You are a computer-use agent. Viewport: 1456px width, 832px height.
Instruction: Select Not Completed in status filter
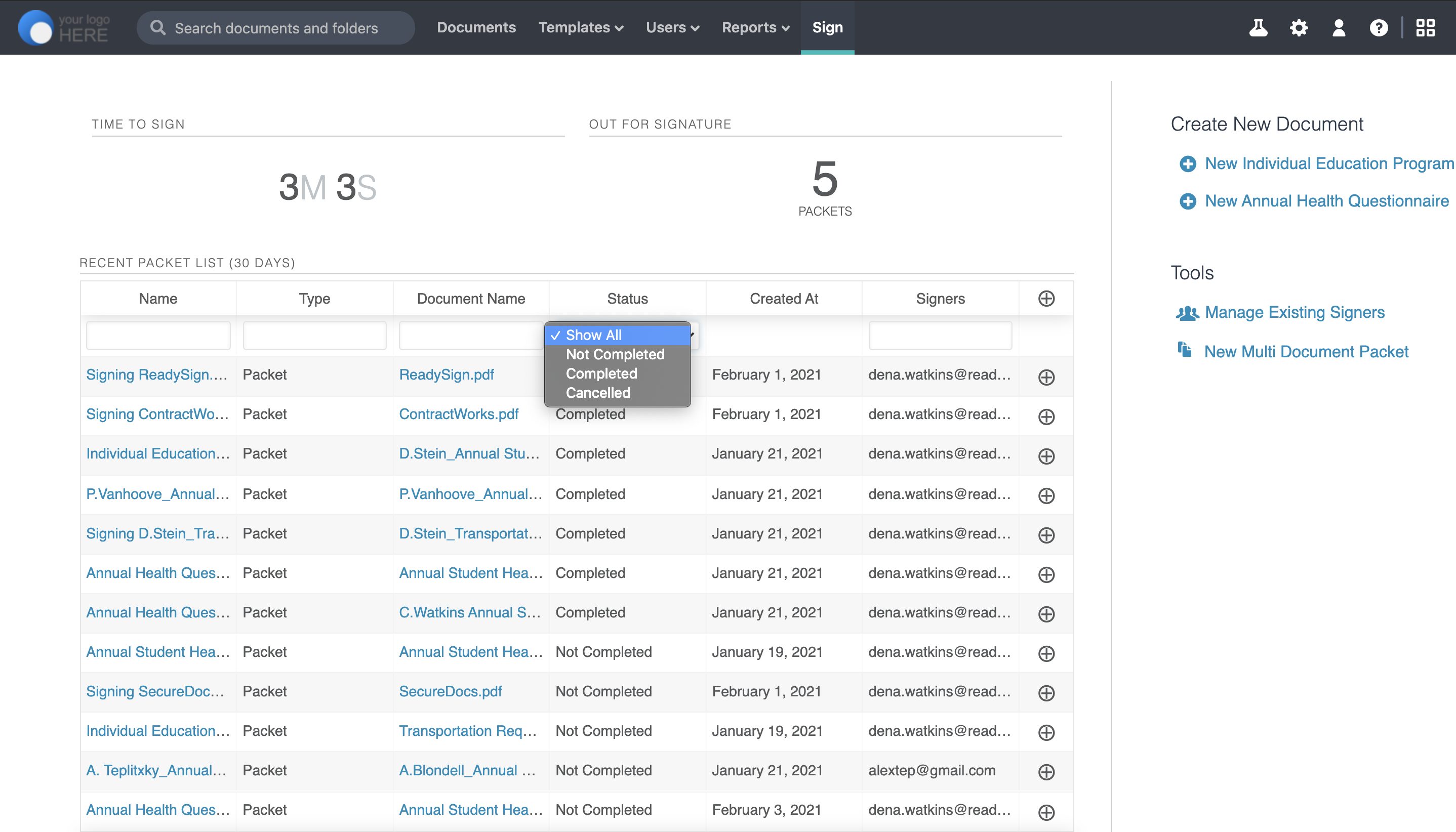point(618,354)
